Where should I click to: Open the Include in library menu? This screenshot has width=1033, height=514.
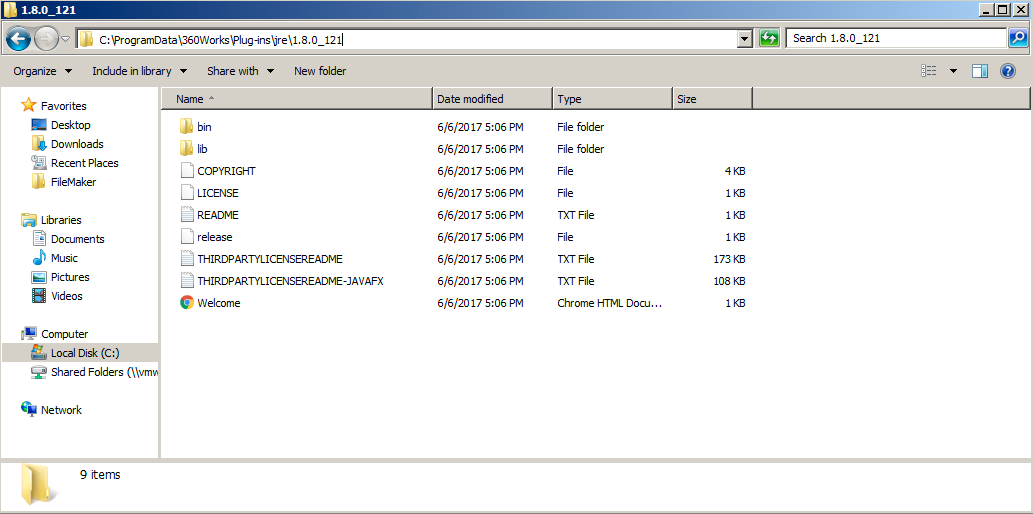140,71
